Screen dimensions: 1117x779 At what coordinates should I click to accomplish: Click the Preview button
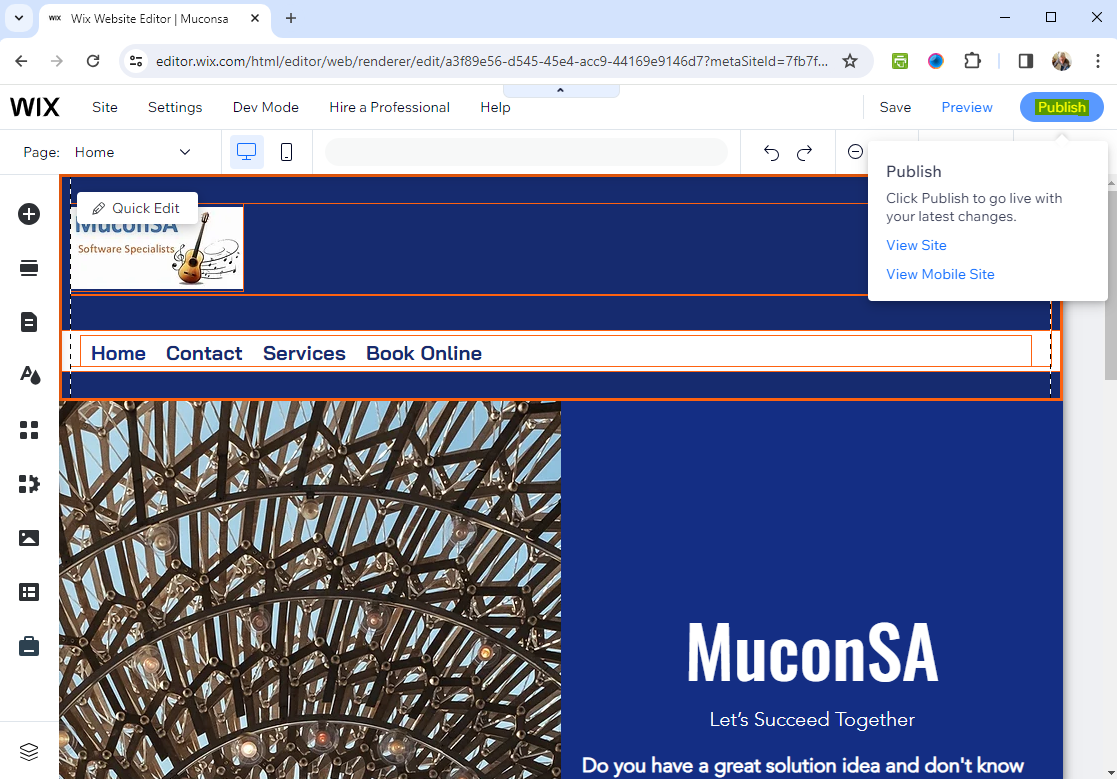coord(967,108)
